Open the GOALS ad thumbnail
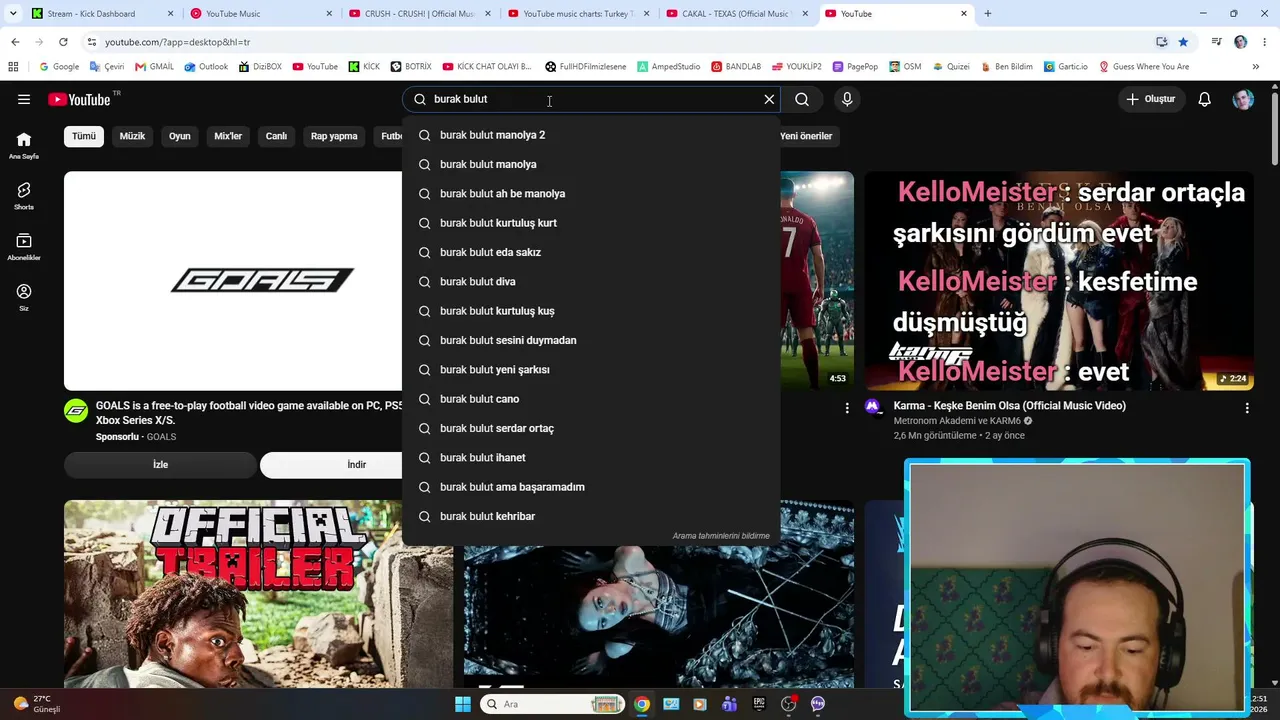 233,281
